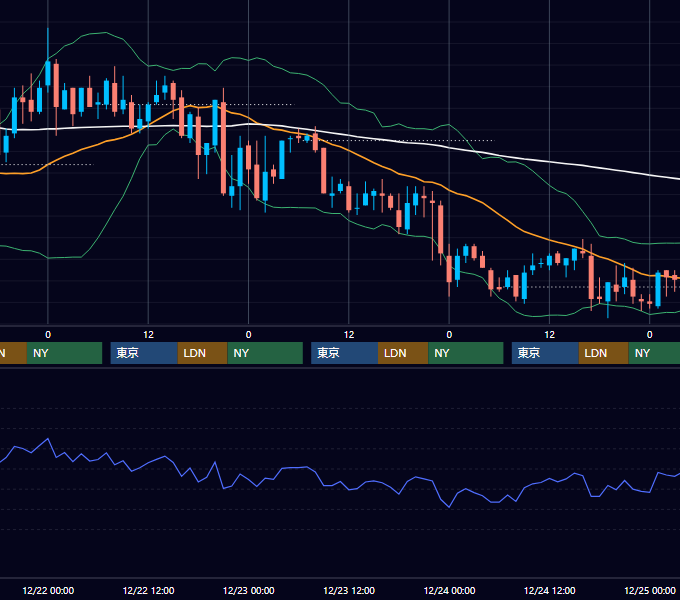Select the 東京 session block before 12/23 12:00
This screenshot has height=600, width=680.
tap(344, 353)
